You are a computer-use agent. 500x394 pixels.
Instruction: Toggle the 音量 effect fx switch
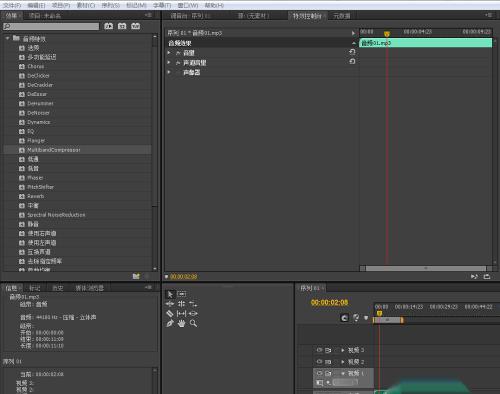178,53
